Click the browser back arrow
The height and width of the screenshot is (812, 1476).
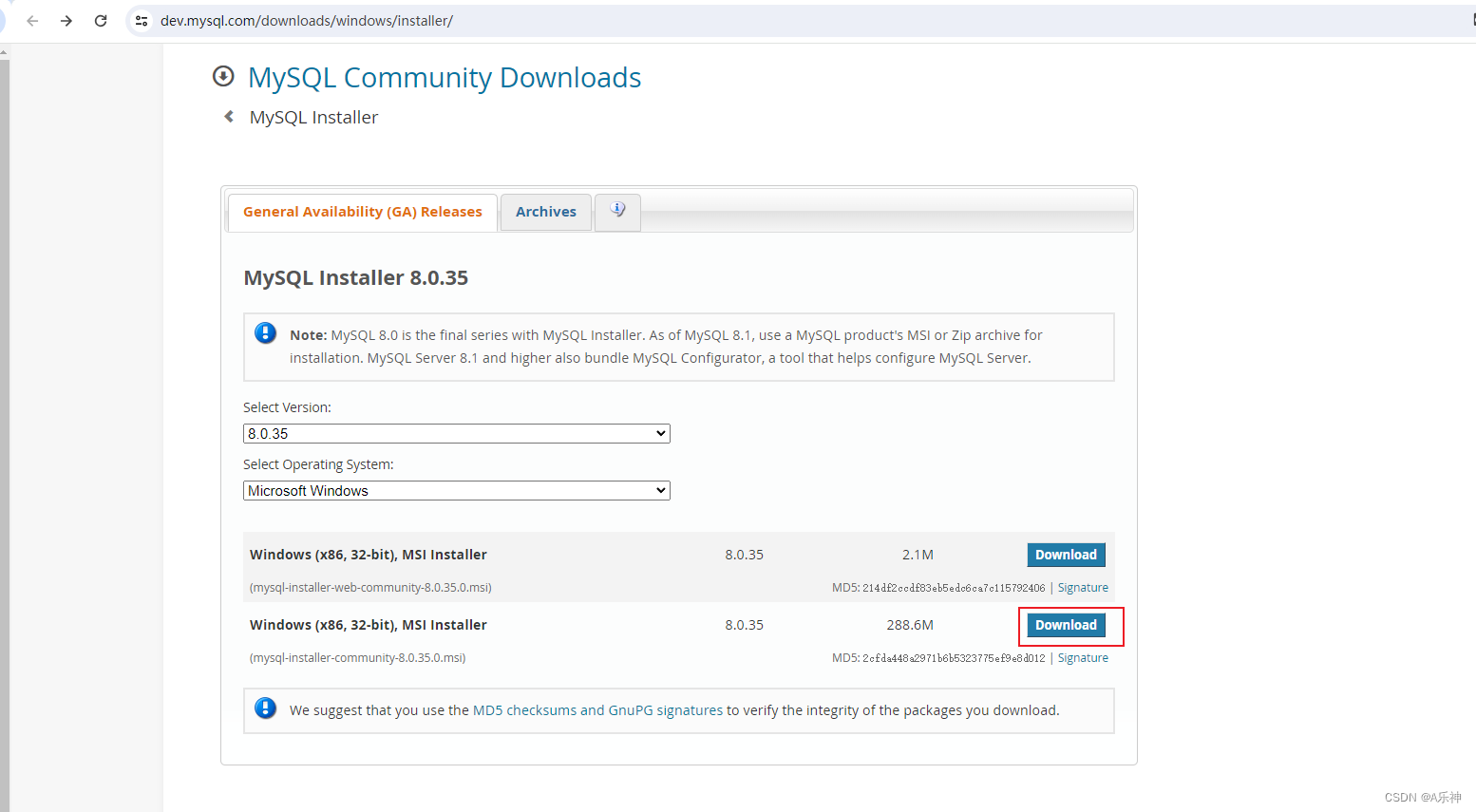(x=32, y=21)
